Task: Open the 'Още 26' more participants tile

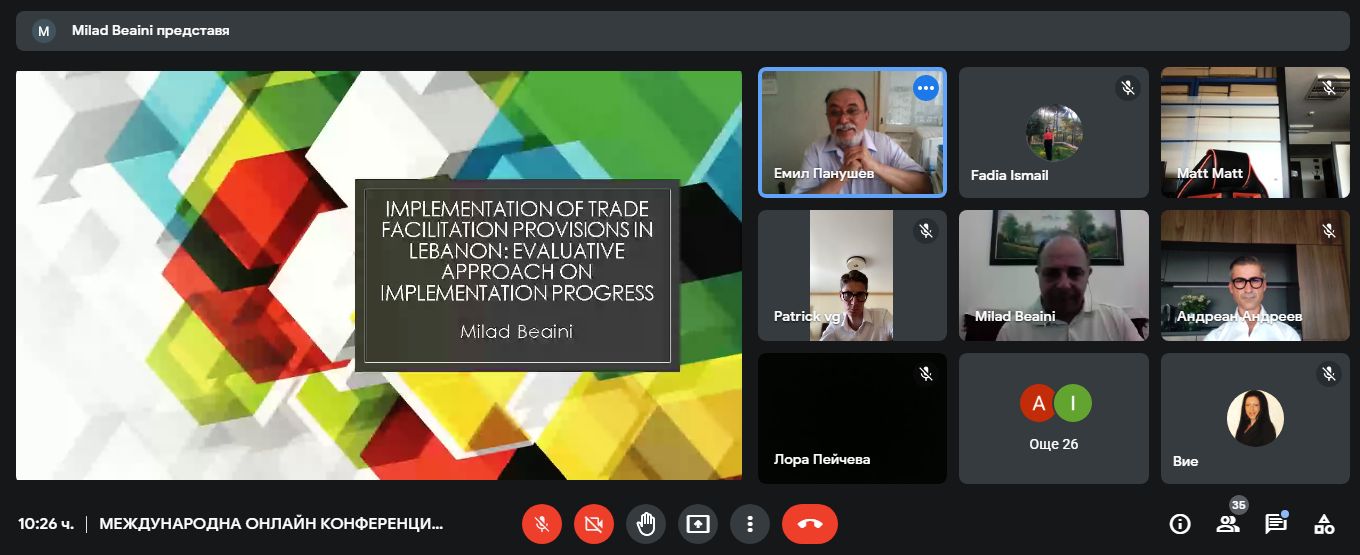Action: (1054, 418)
